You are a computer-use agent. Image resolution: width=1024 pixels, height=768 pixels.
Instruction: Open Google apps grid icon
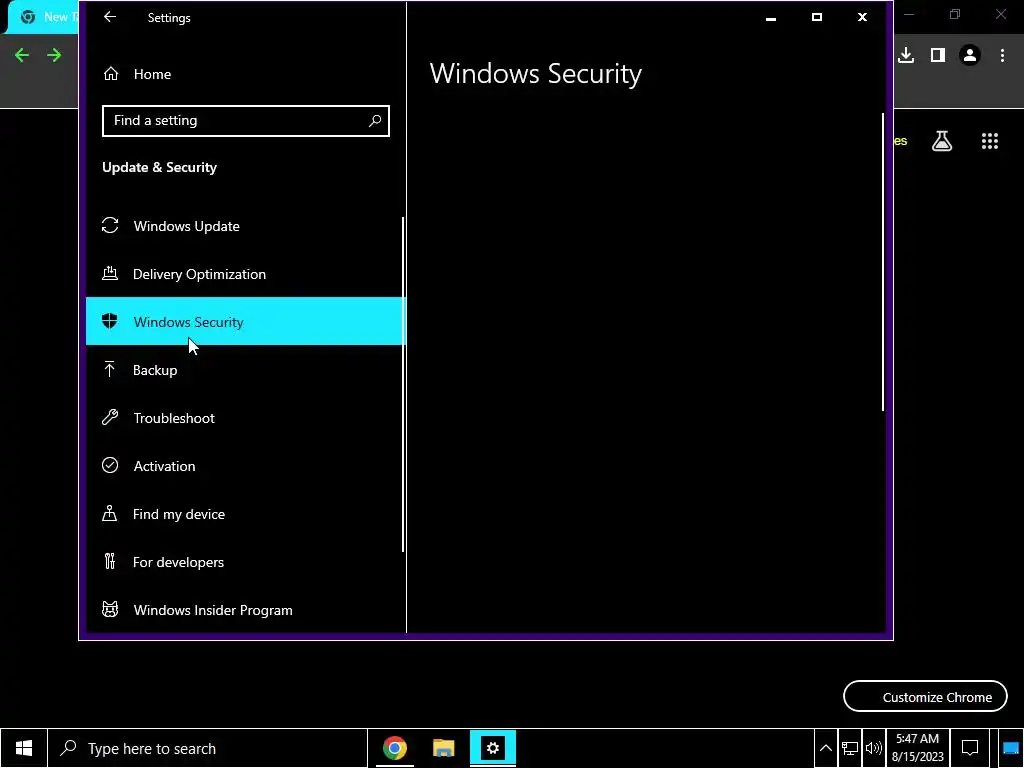(990, 141)
